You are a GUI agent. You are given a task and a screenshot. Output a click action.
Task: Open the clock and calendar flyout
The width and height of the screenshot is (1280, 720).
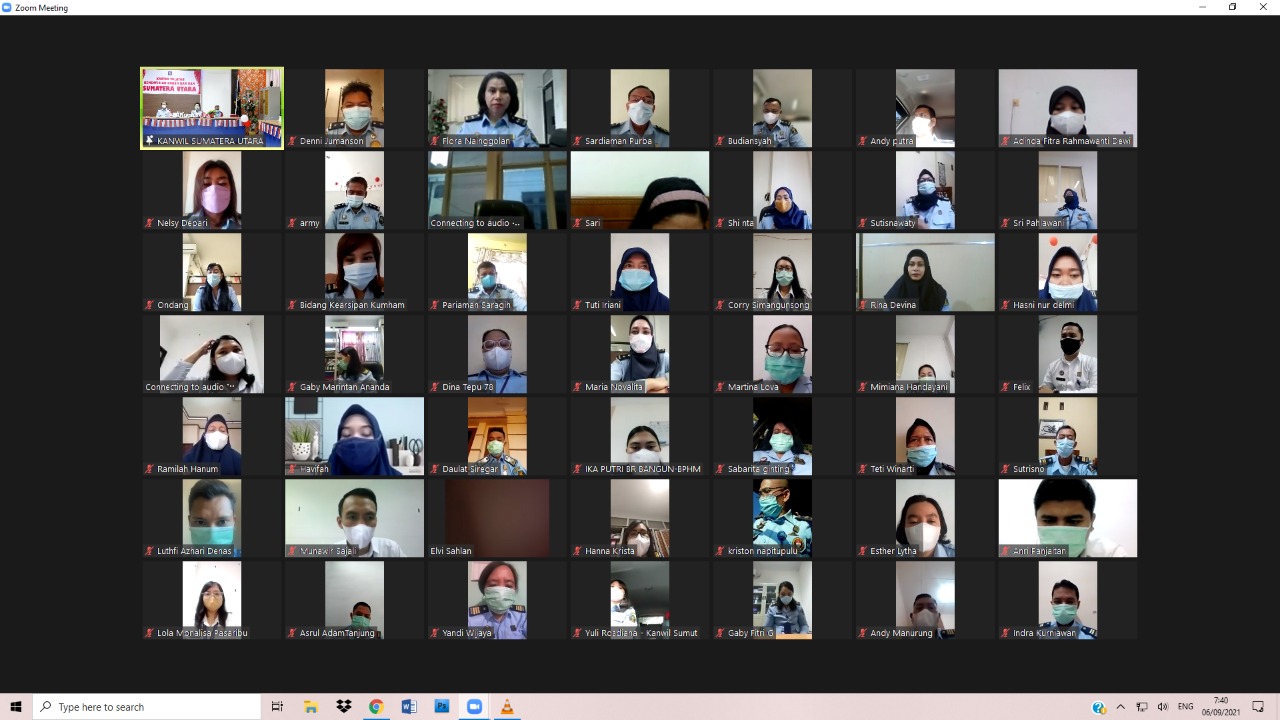(x=1220, y=707)
